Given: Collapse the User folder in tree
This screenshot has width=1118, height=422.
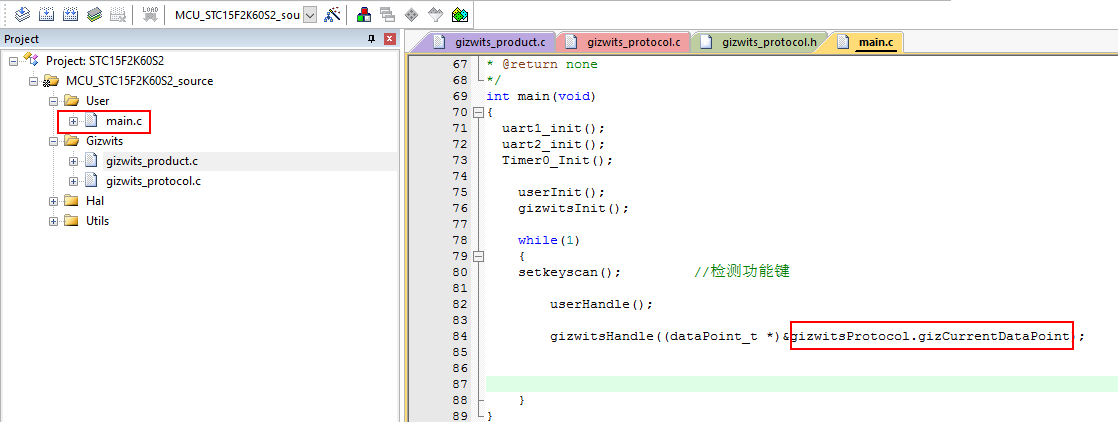Looking at the screenshot, I should (x=53, y=101).
